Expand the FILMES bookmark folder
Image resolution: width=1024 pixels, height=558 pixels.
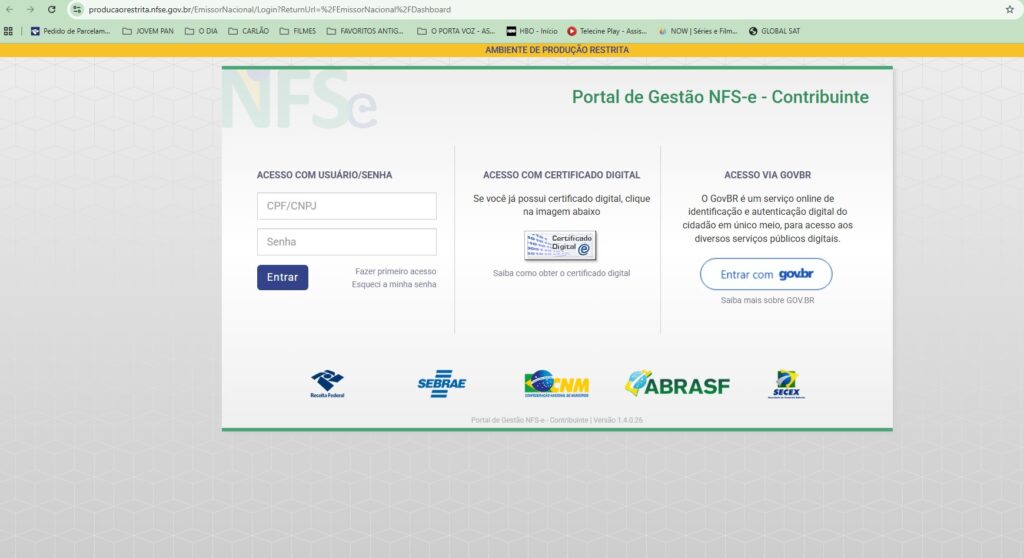coord(298,31)
